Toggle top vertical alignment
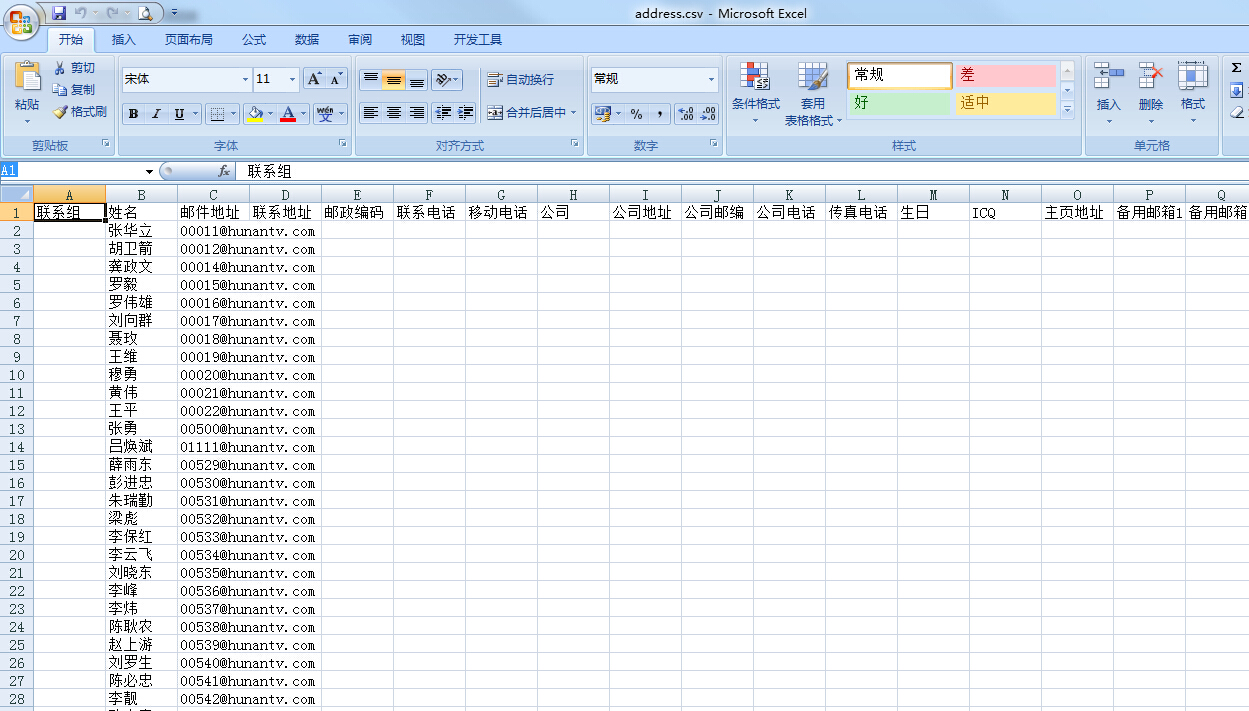 (x=370, y=79)
